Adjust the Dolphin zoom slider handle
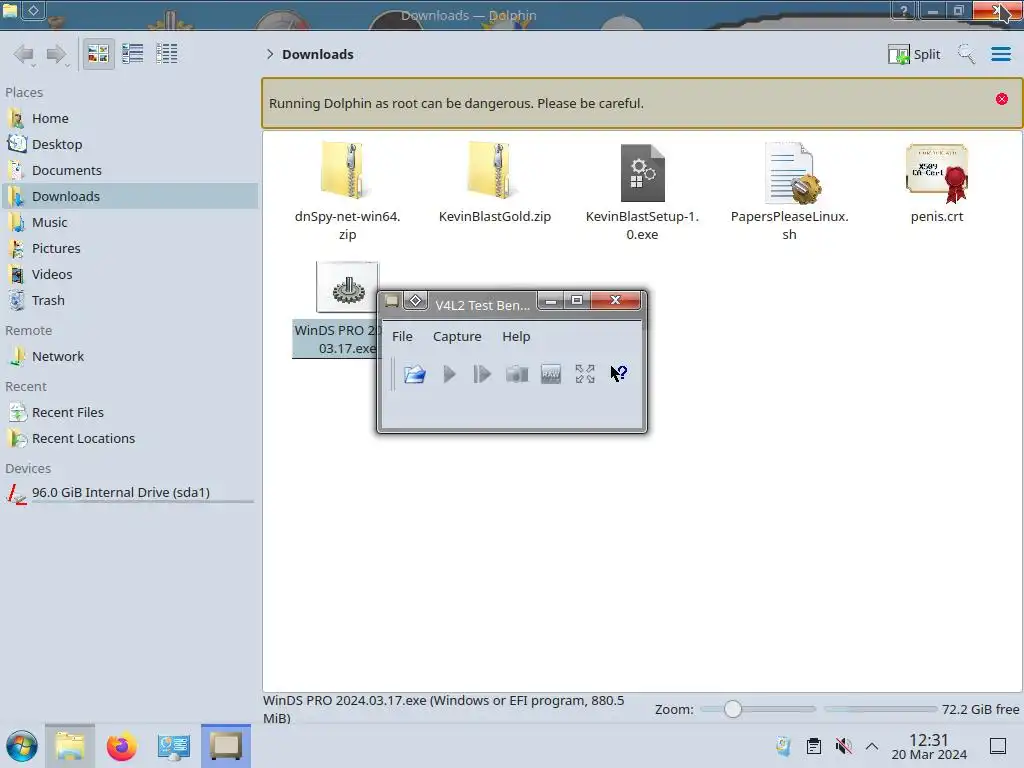The image size is (1024, 768). [733, 709]
